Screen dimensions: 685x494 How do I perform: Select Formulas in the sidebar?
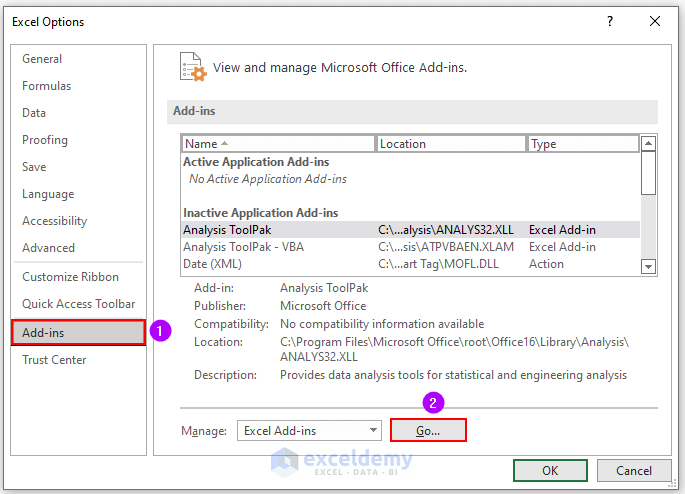coord(46,86)
